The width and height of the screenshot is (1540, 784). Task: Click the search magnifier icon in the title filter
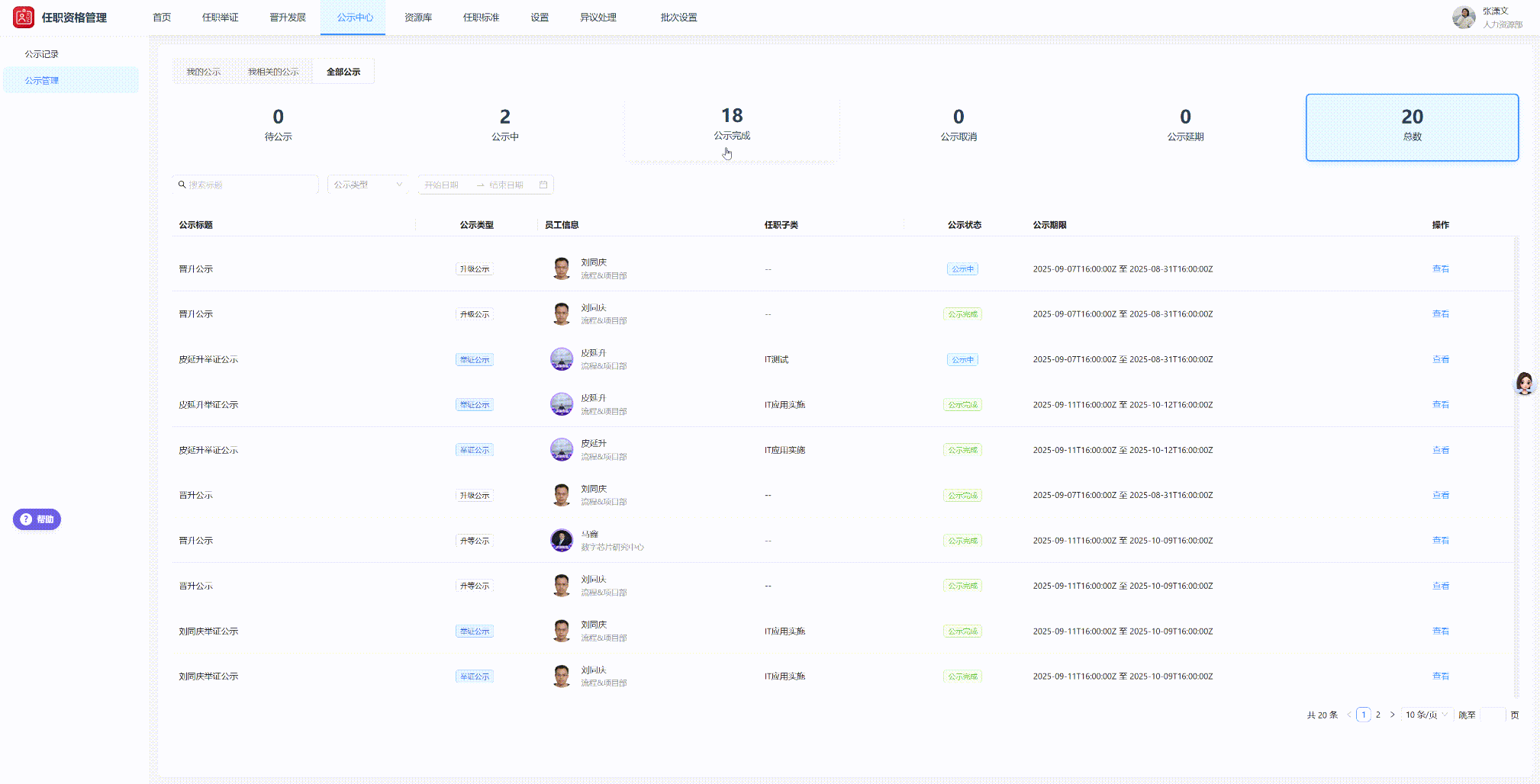point(182,185)
